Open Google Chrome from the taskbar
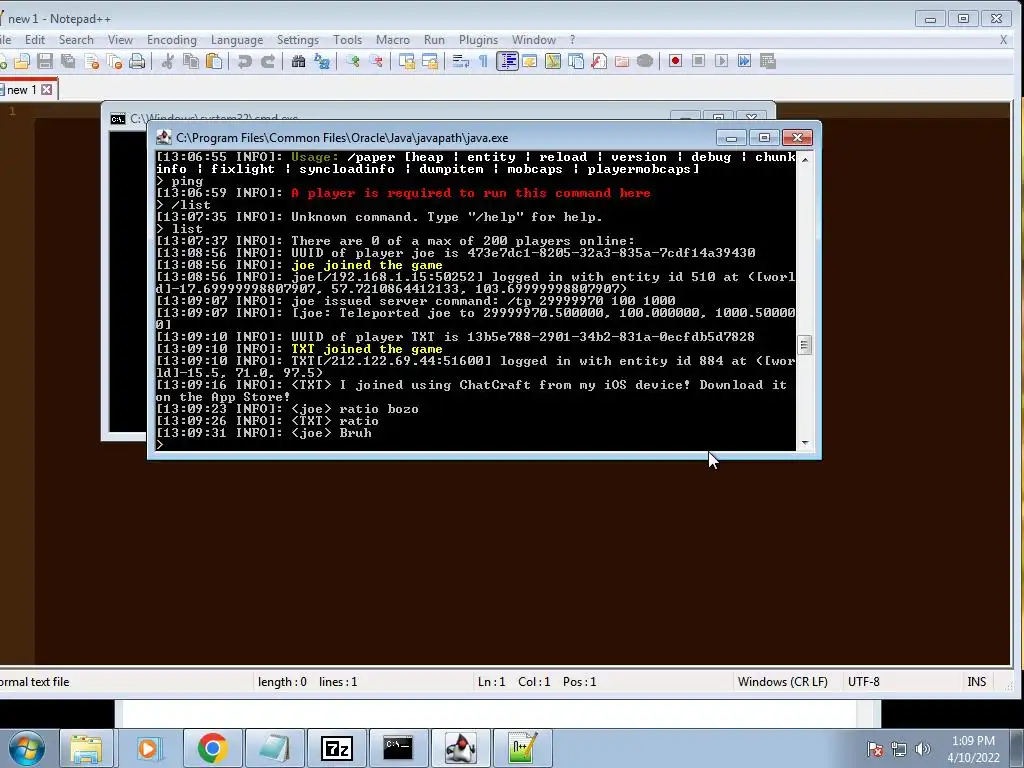 (212, 748)
